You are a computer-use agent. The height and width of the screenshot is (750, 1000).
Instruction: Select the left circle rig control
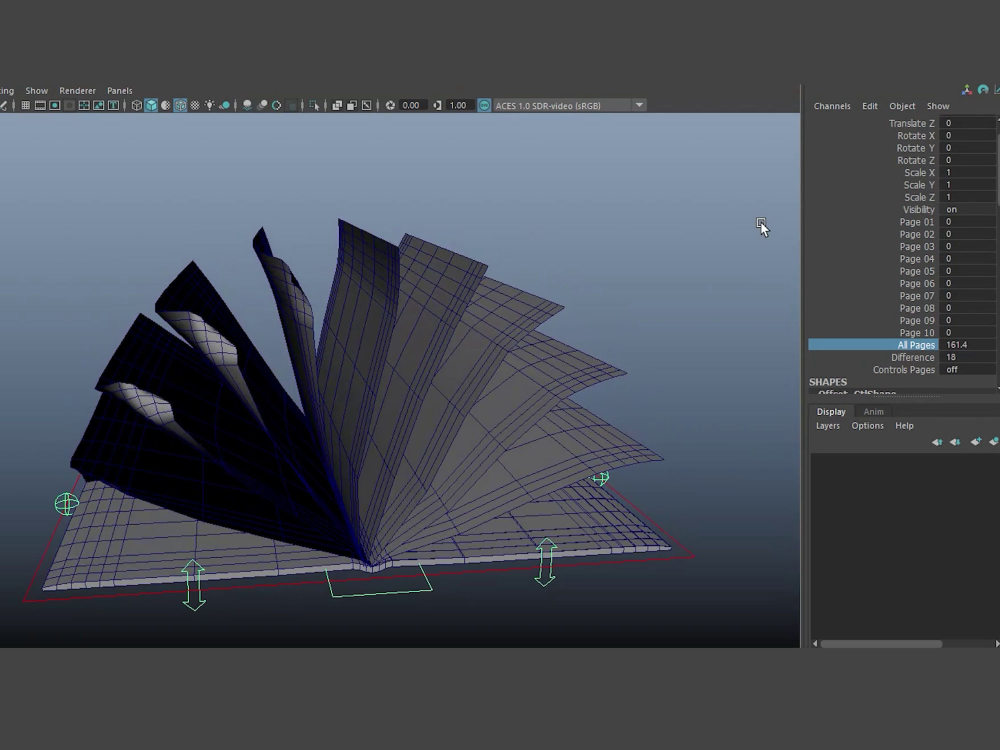tap(66, 504)
